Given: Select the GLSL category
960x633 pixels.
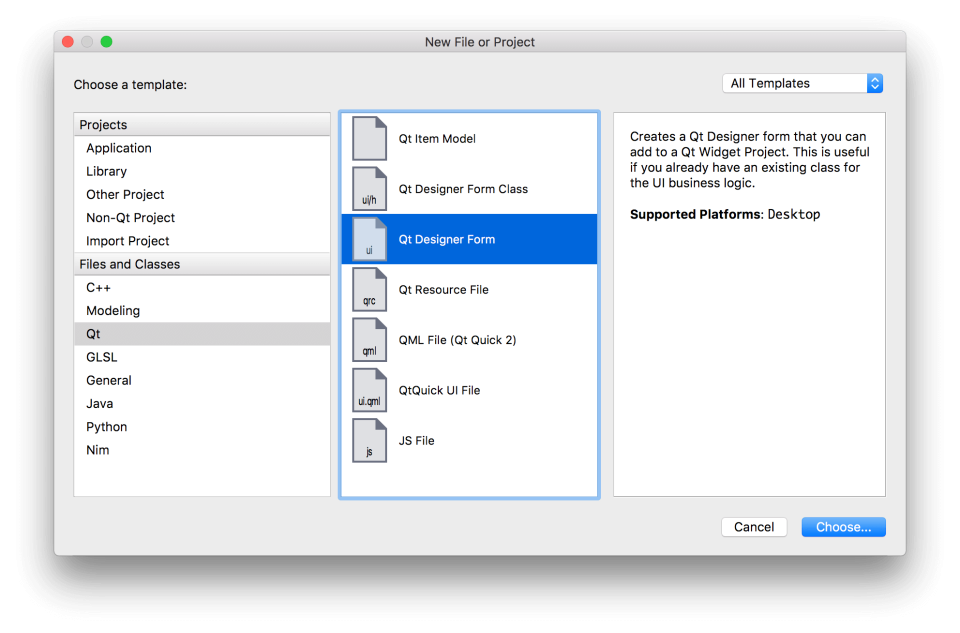Looking at the screenshot, I should [102, 357].
